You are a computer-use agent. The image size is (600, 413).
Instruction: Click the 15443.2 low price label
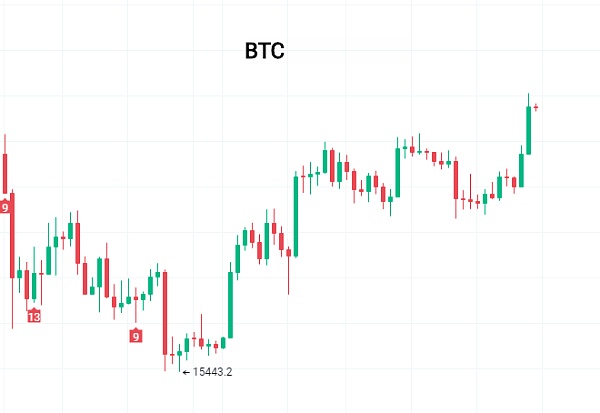(212, 371)
